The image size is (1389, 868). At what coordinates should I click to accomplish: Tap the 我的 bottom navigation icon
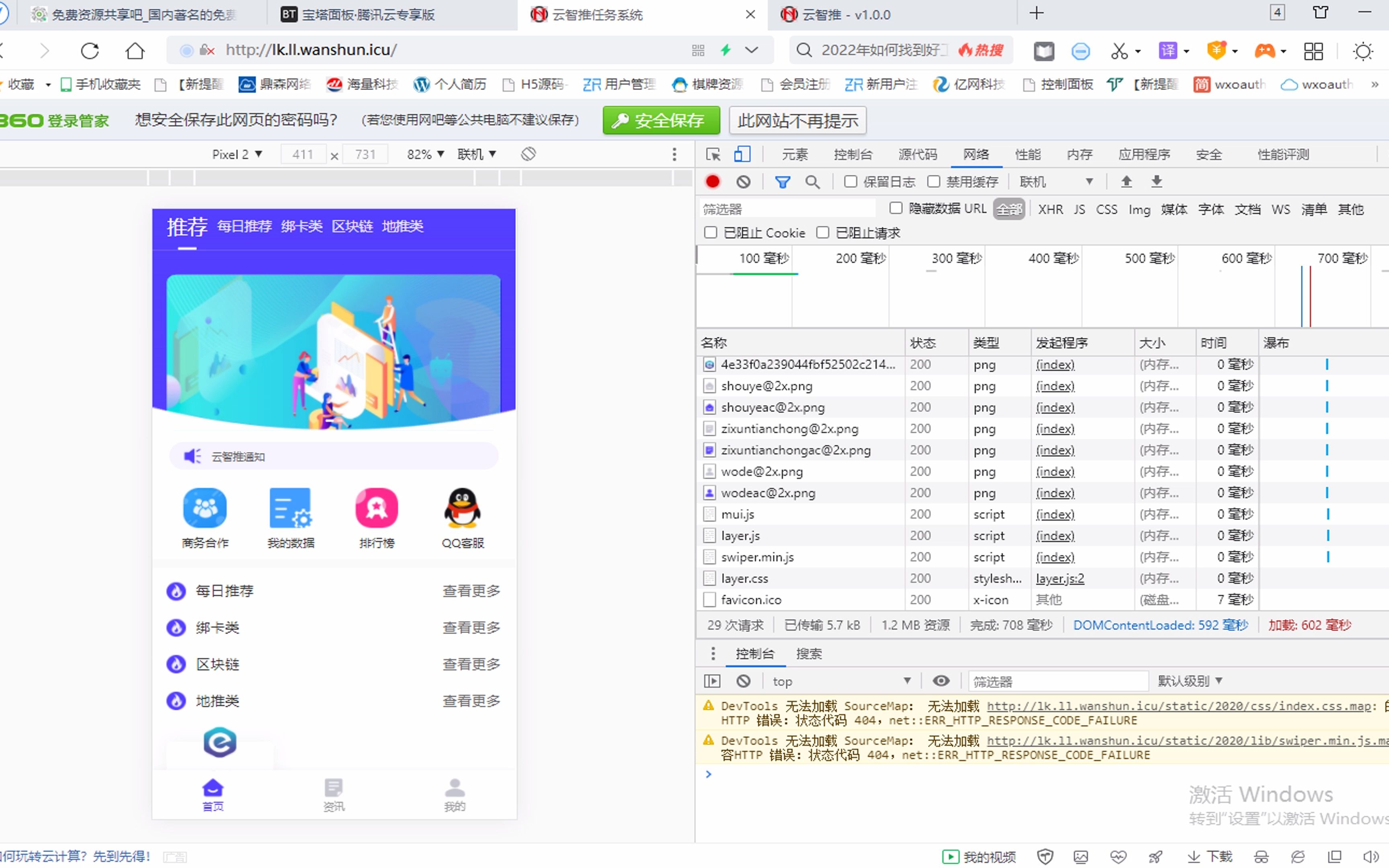click(455, 794)
